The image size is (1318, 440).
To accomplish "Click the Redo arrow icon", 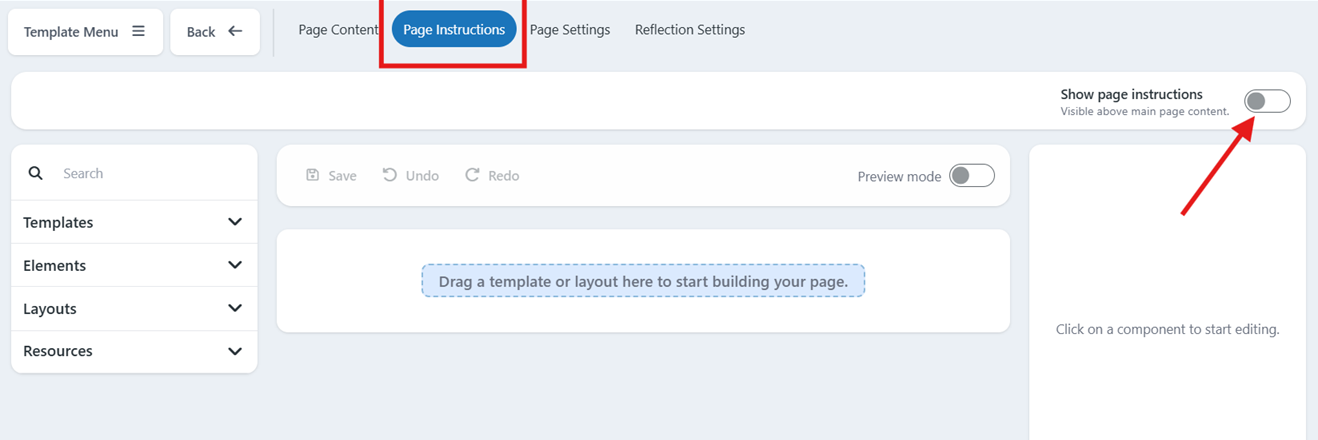I will click(472, 175).
